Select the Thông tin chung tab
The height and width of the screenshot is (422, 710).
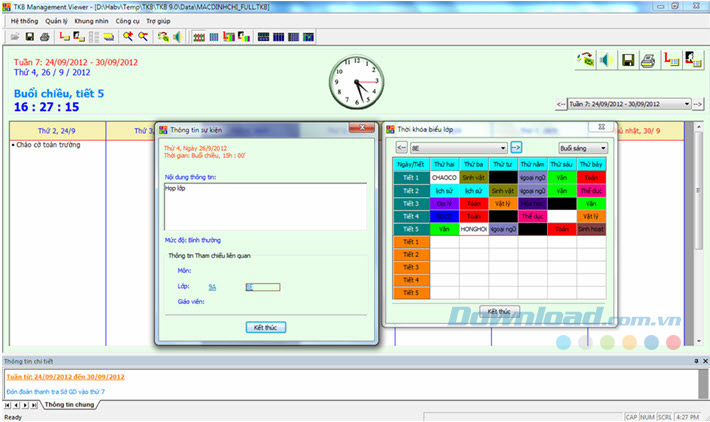click(71, 404)
